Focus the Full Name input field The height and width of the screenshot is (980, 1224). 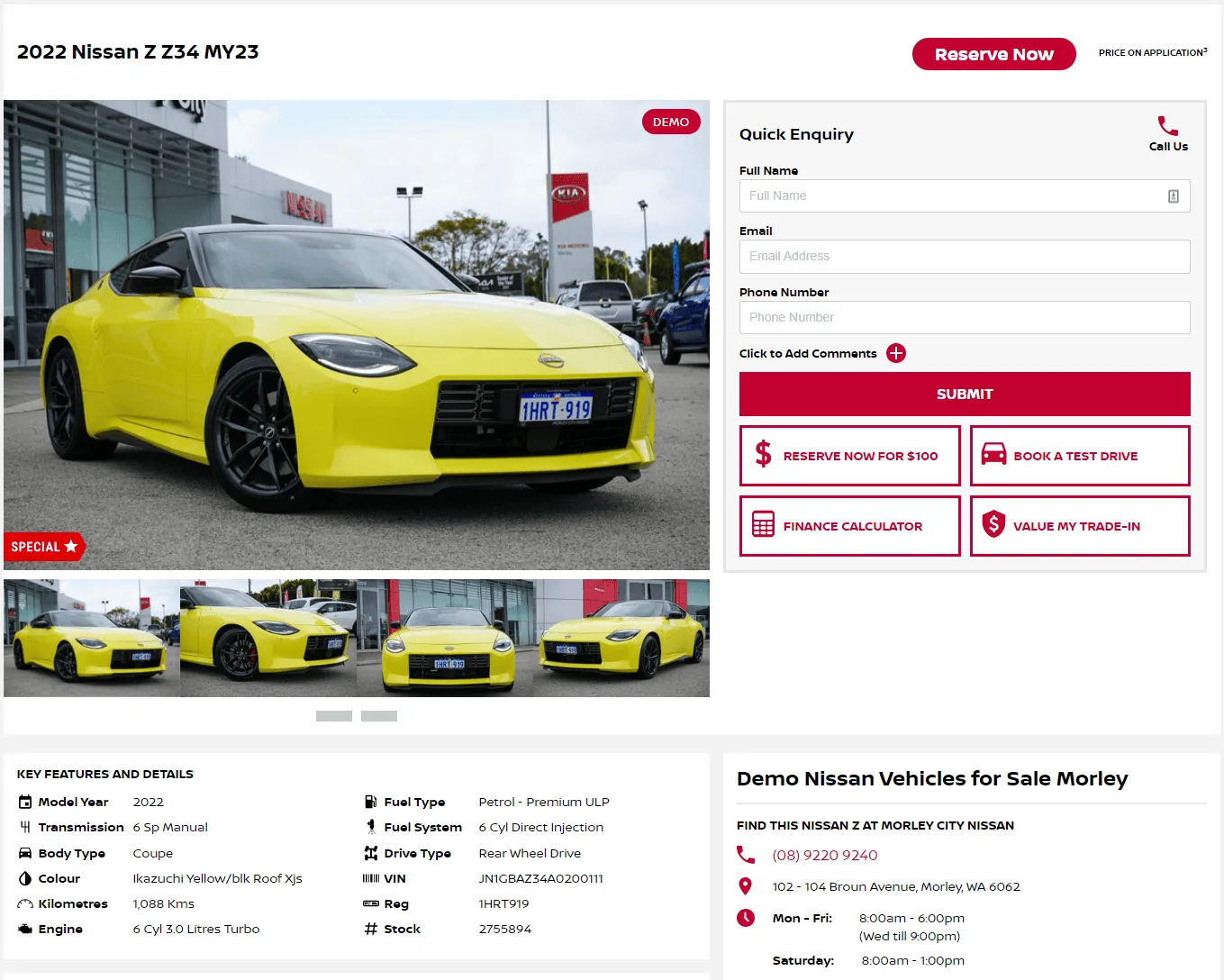coord(965,195)
